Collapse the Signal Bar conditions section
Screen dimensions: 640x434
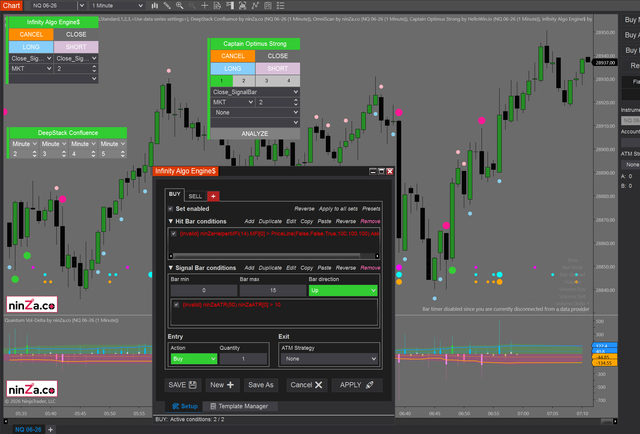click(171, 268)
